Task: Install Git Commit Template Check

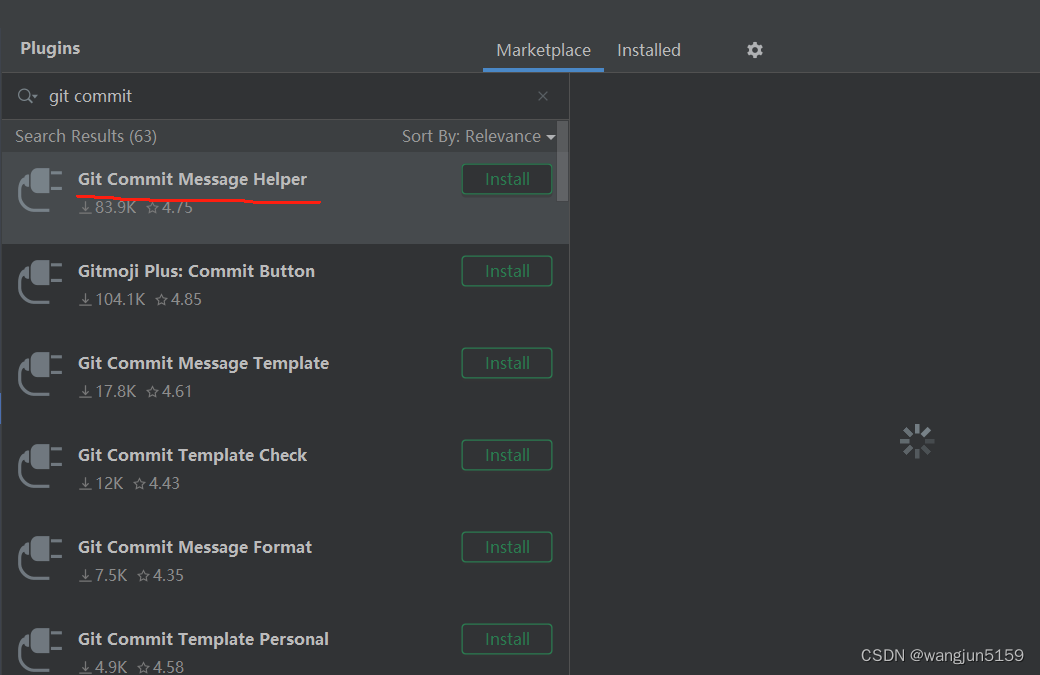Action: tap(507, 456)
